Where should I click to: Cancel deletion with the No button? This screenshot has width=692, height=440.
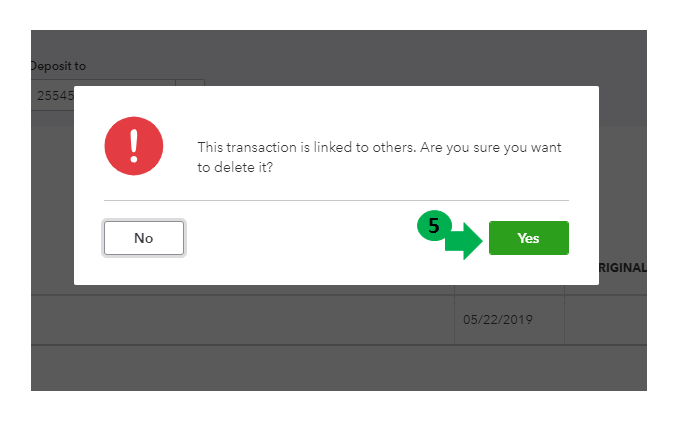(143, 238)
